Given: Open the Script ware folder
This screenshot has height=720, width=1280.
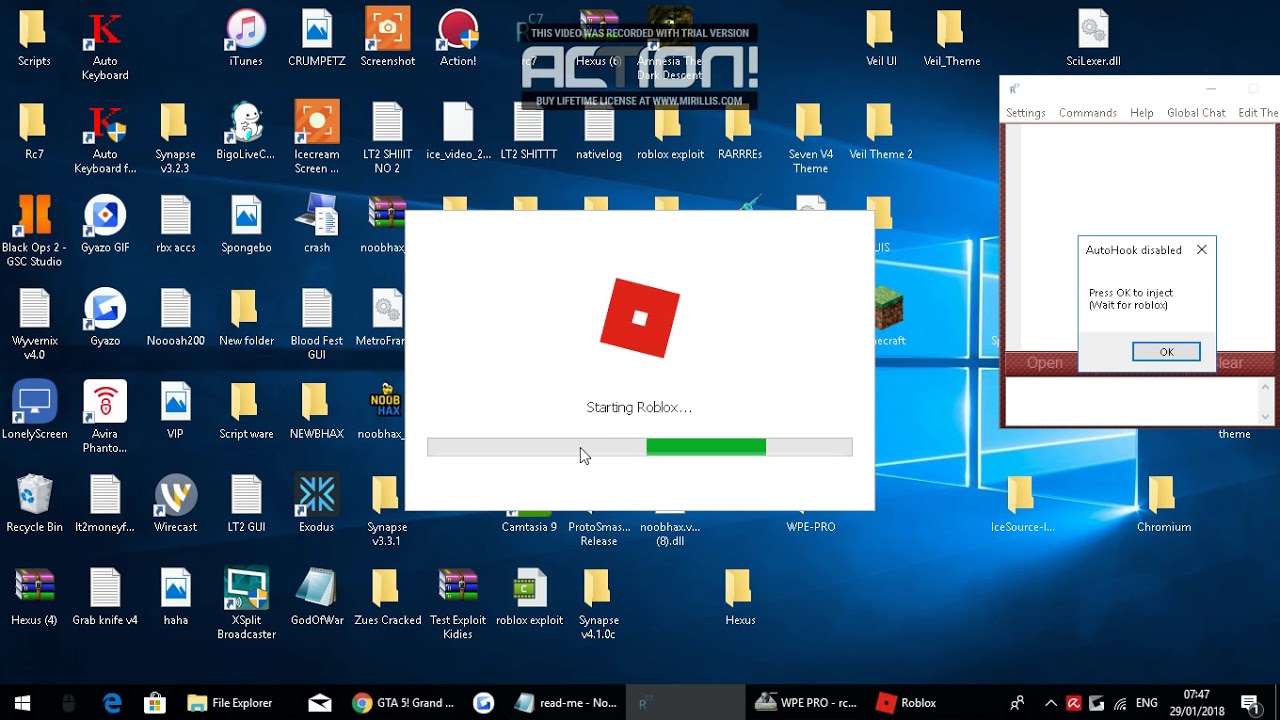Looking at the screenshot, I should coord(246,410).
